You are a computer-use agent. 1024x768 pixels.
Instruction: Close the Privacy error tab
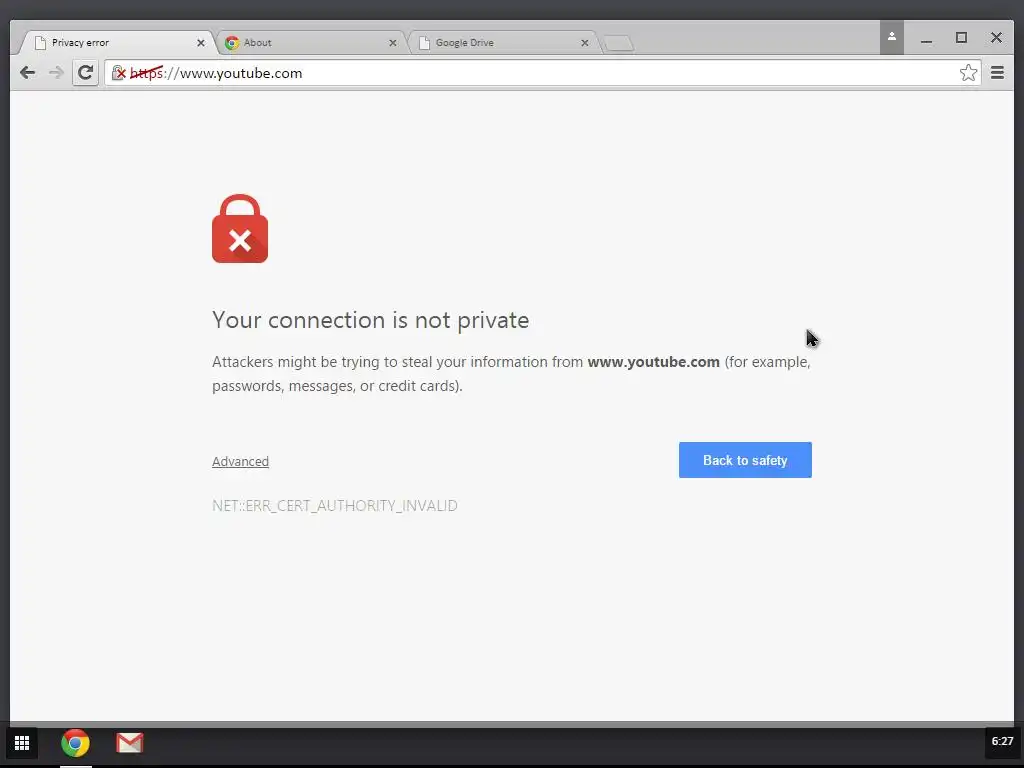(200, 42)
